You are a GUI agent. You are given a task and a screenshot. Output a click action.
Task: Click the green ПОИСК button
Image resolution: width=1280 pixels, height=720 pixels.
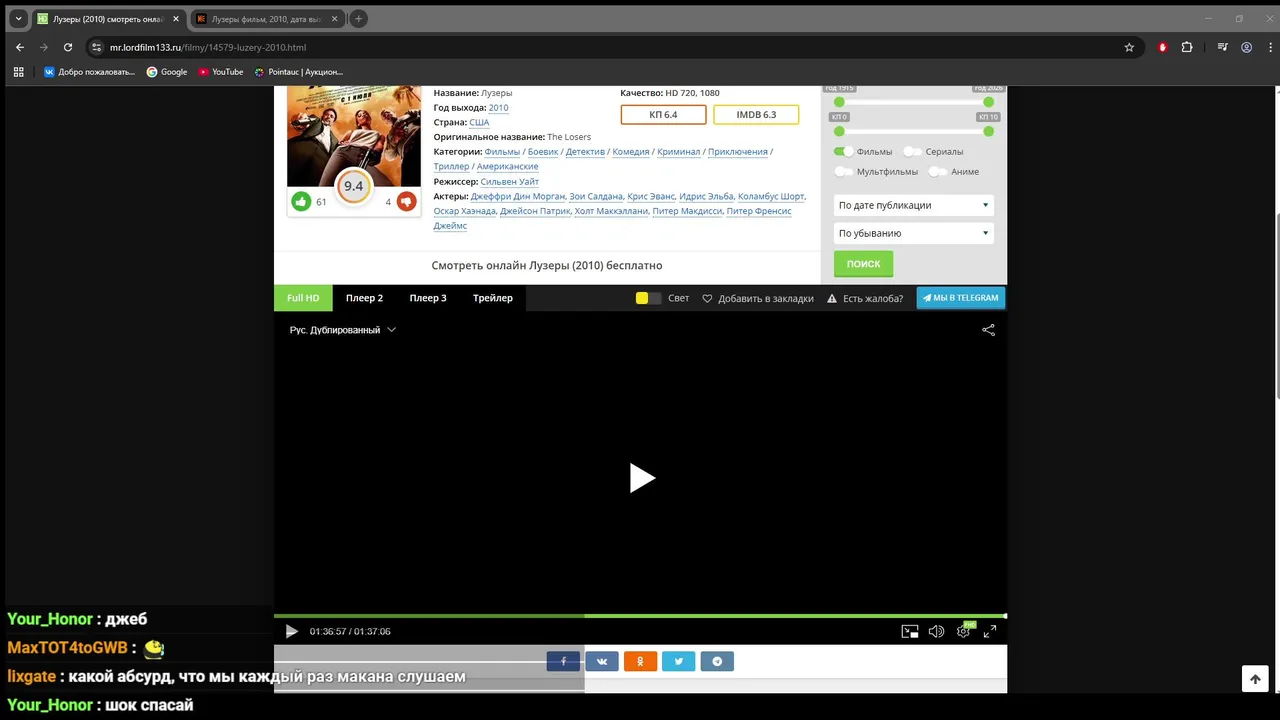click(x=864, y=264)
